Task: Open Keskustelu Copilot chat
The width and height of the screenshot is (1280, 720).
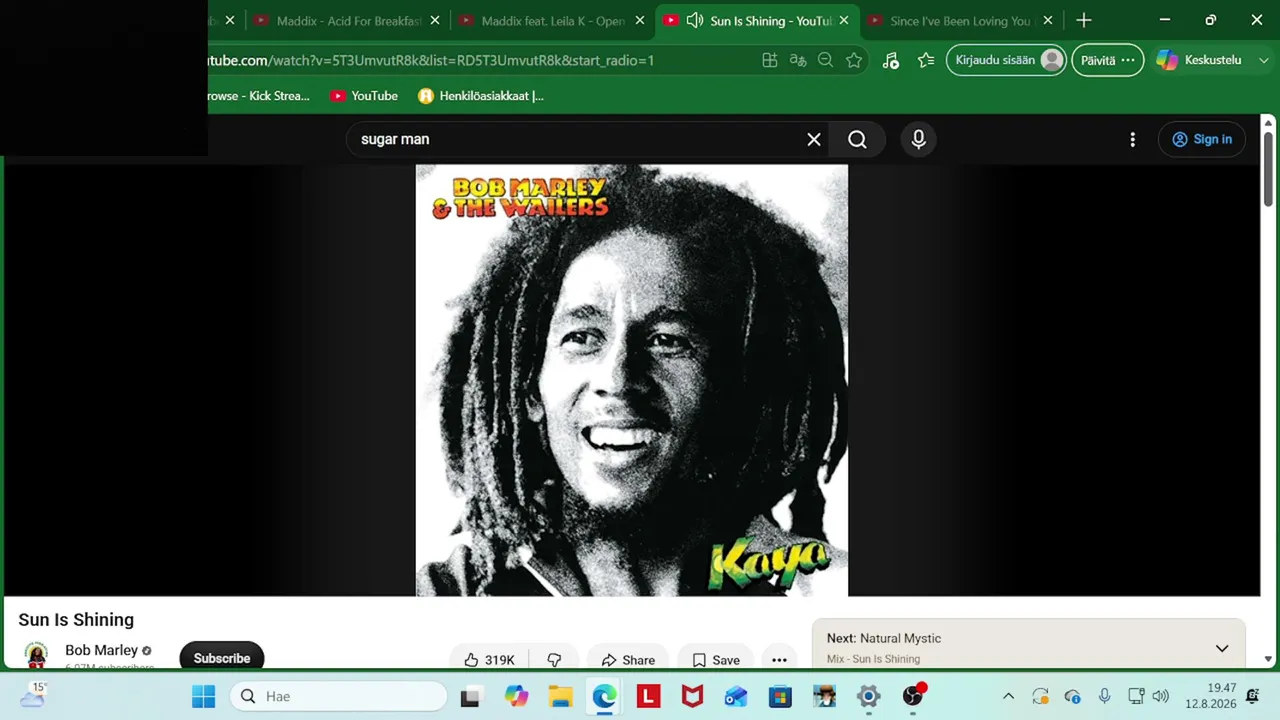Action: (1199, 60)
